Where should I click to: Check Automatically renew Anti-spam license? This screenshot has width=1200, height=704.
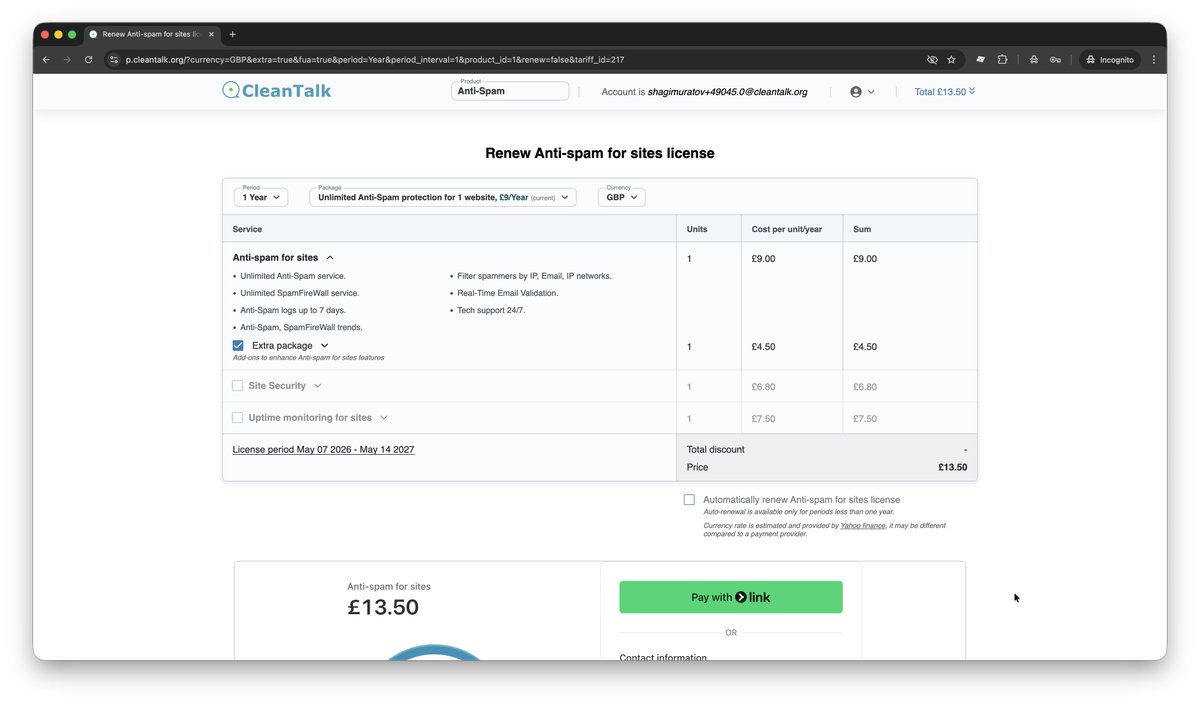(689, 500)
